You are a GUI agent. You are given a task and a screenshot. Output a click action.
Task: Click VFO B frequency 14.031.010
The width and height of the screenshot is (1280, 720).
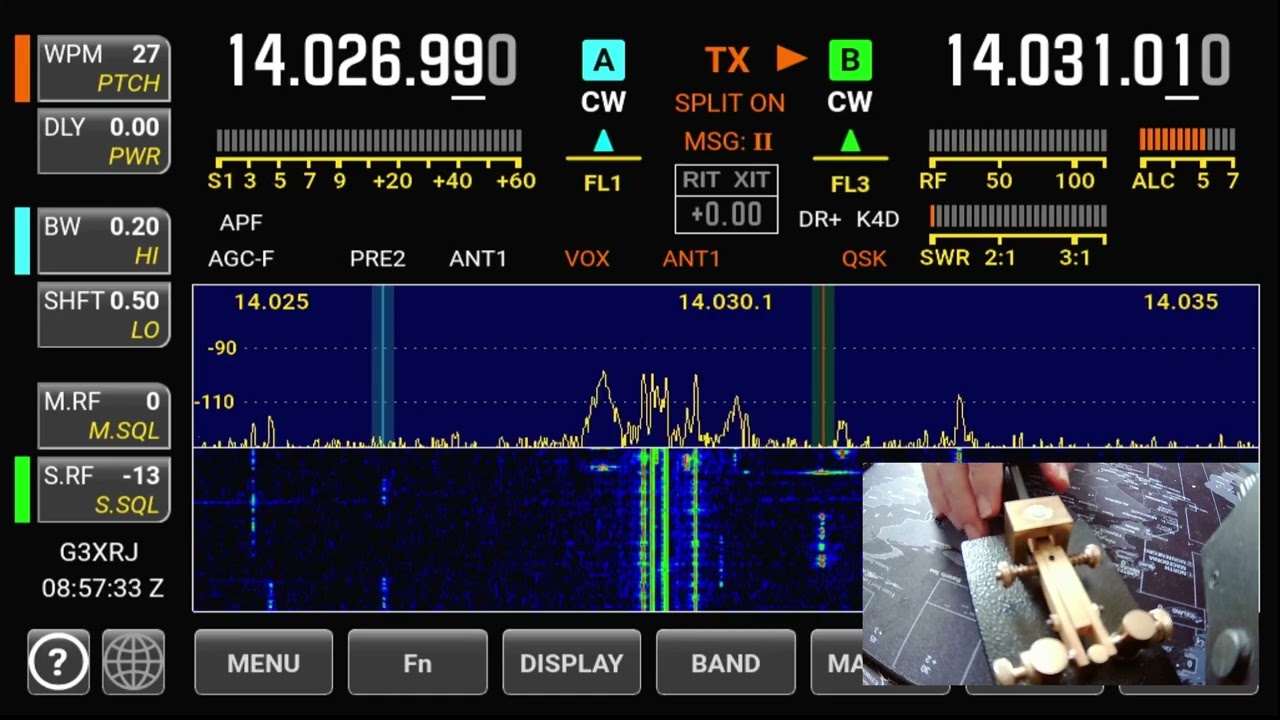tap(1088, 60)
